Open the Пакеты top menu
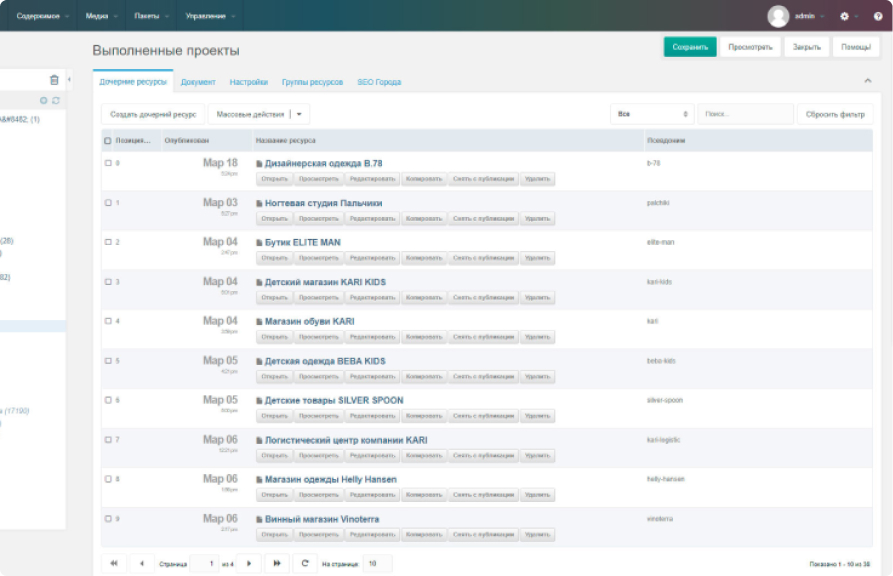 click(x=147, y=16)
